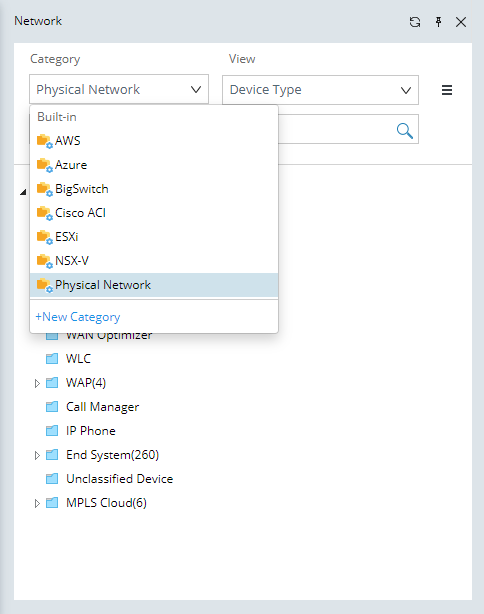This screenshot has width=484, height=614.
Task: Expand the MPLS Cloud(6) node
Action: [37, 503]
